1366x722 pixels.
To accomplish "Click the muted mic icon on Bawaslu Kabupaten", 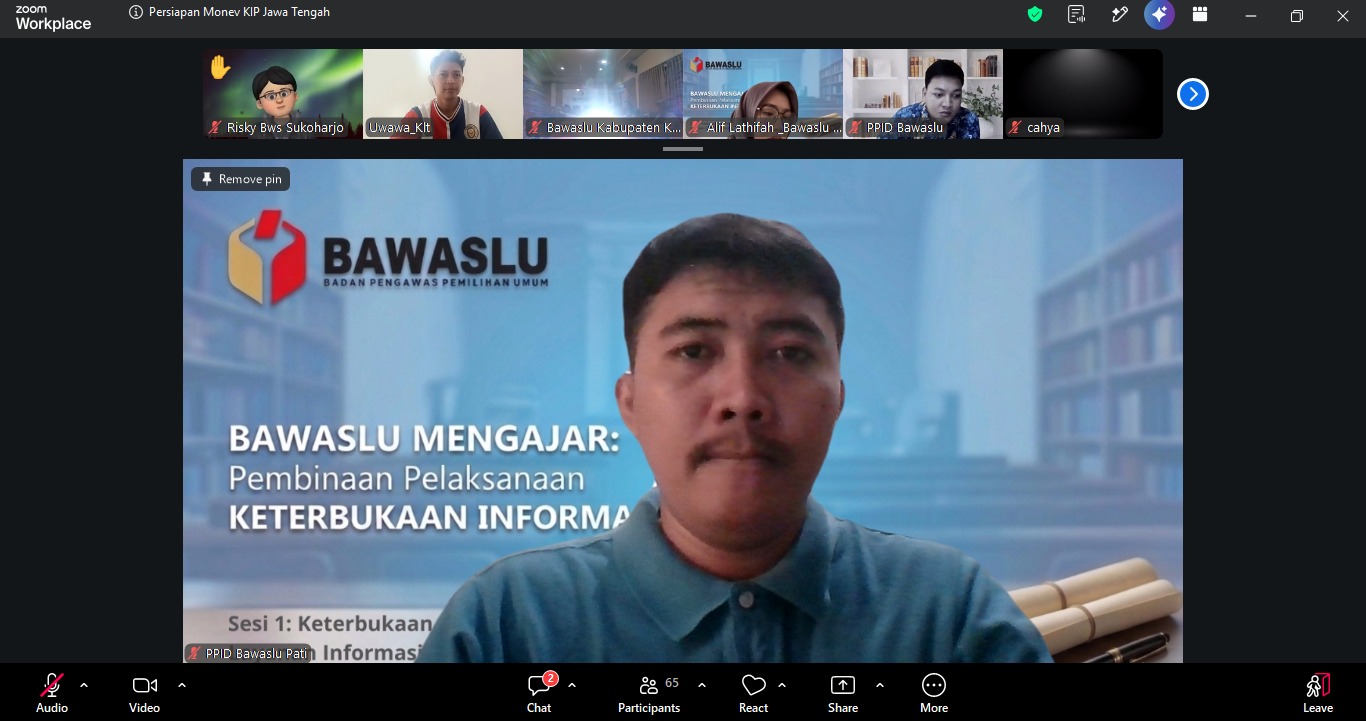I will click(535, 128).
